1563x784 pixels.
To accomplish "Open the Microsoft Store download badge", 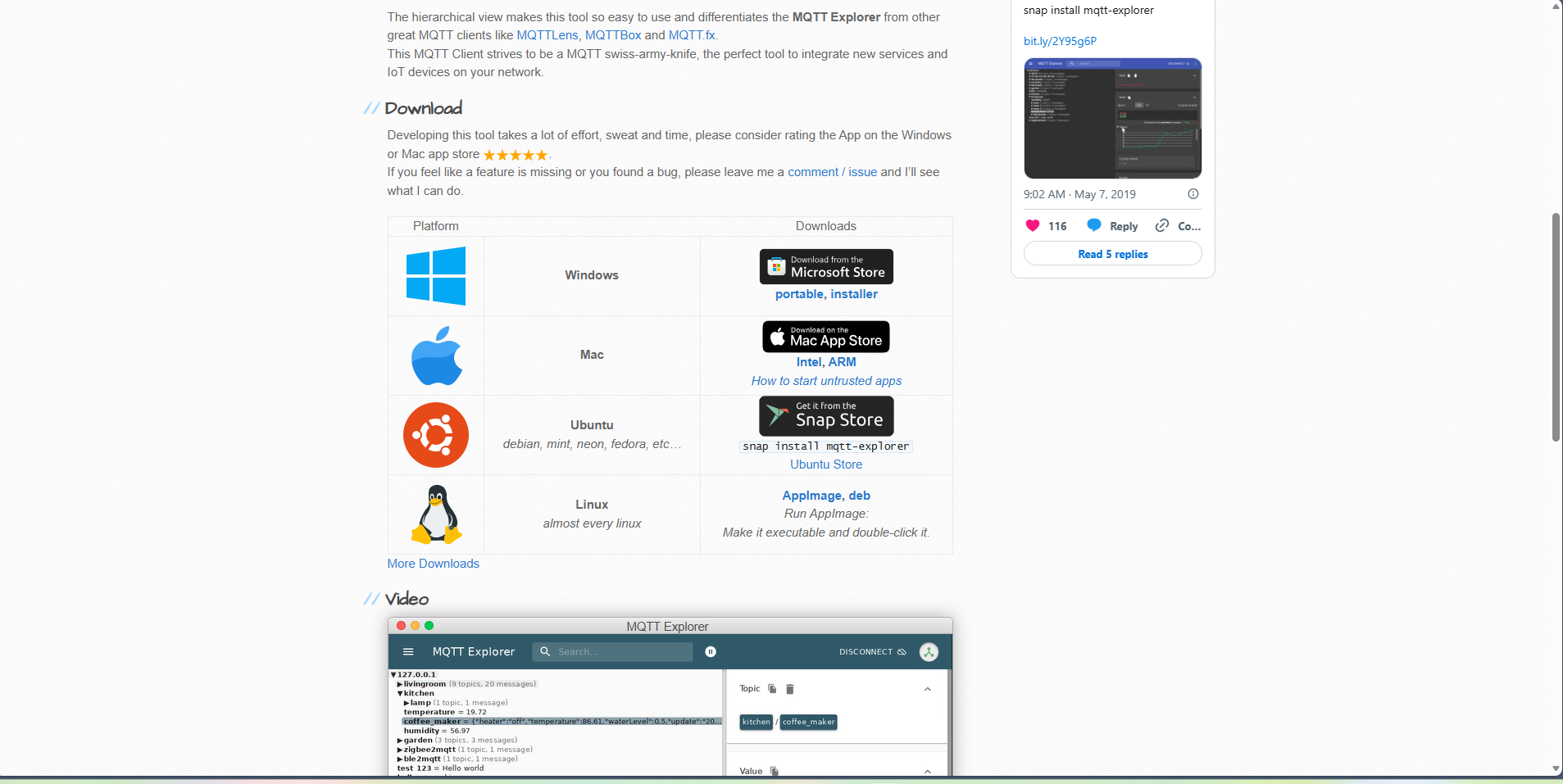I will tap(826, 267).
